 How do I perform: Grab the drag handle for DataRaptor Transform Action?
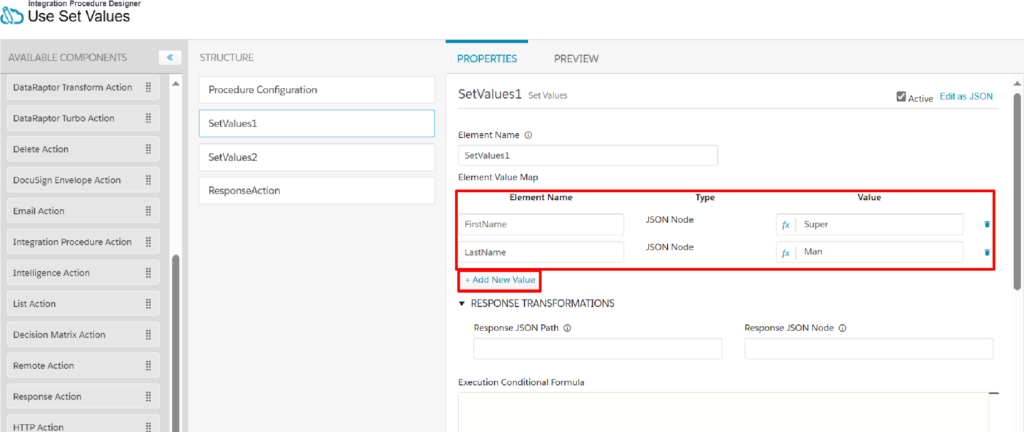point(148,87)
